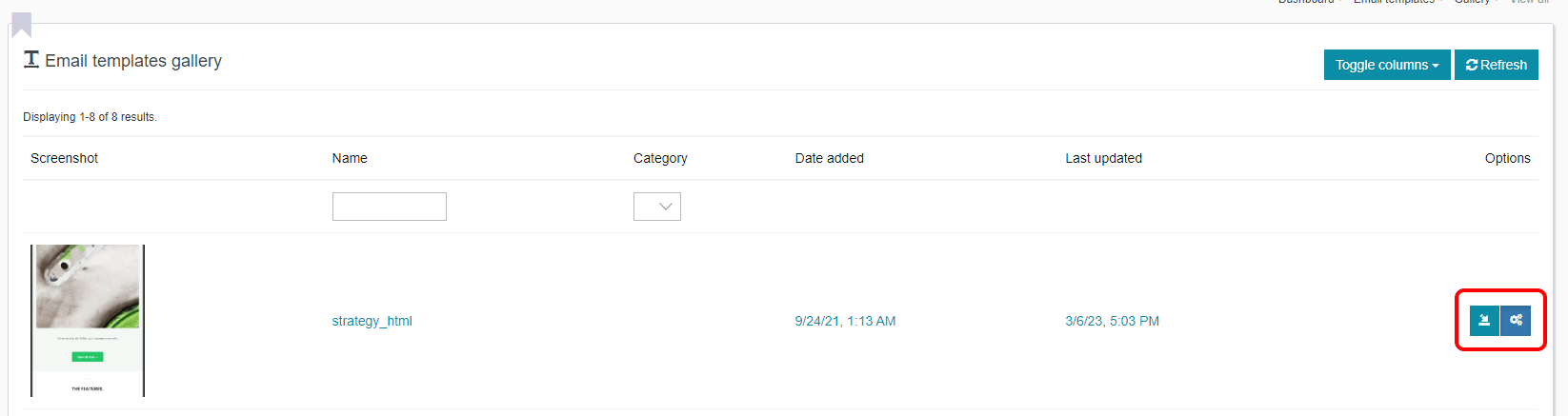The width and height of the screenshot is (1568, 416).
Task: Click the bookmark ribbon icon at panel corner
Action: click(21, 25)
